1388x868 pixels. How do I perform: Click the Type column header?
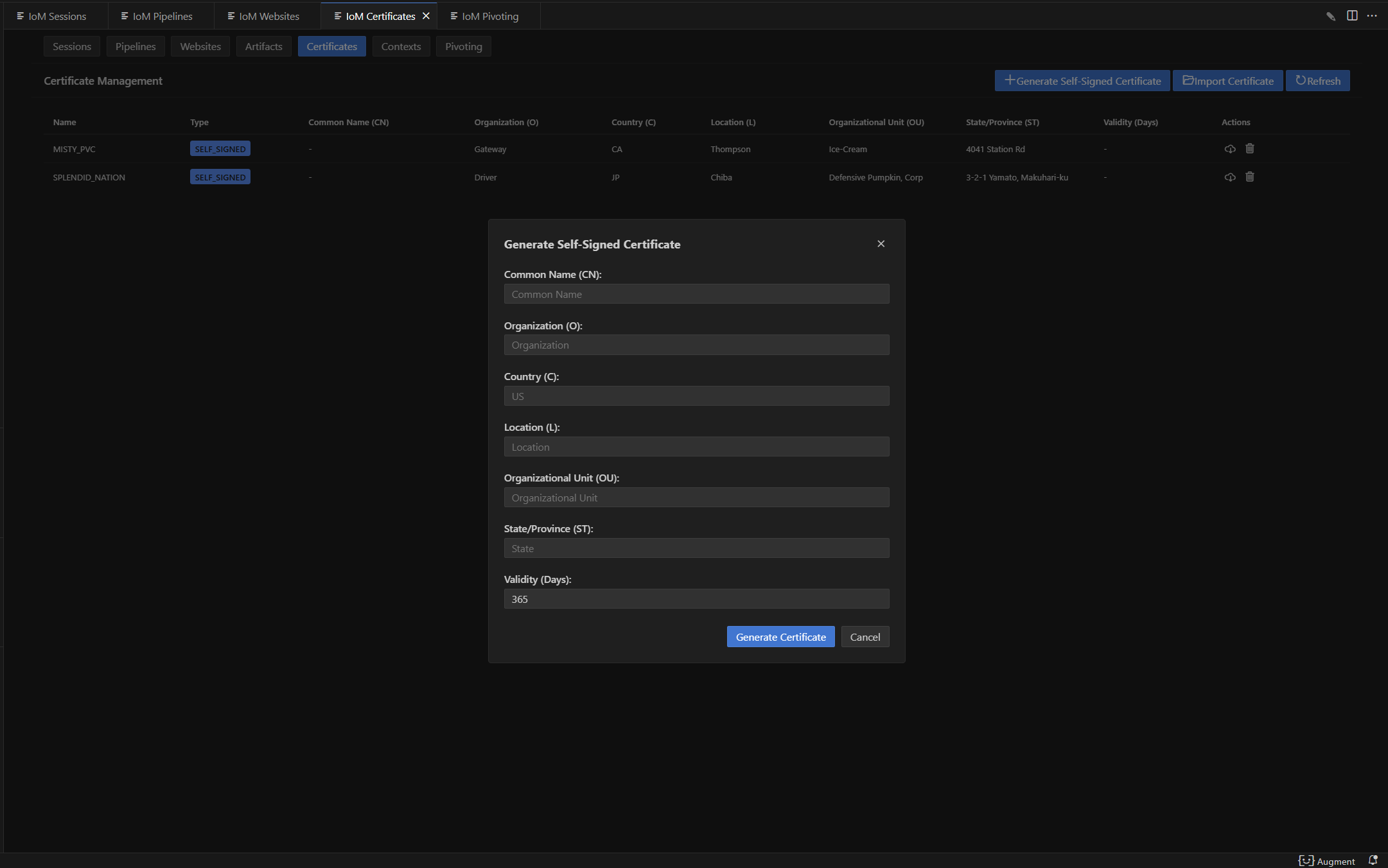point(199,122)
